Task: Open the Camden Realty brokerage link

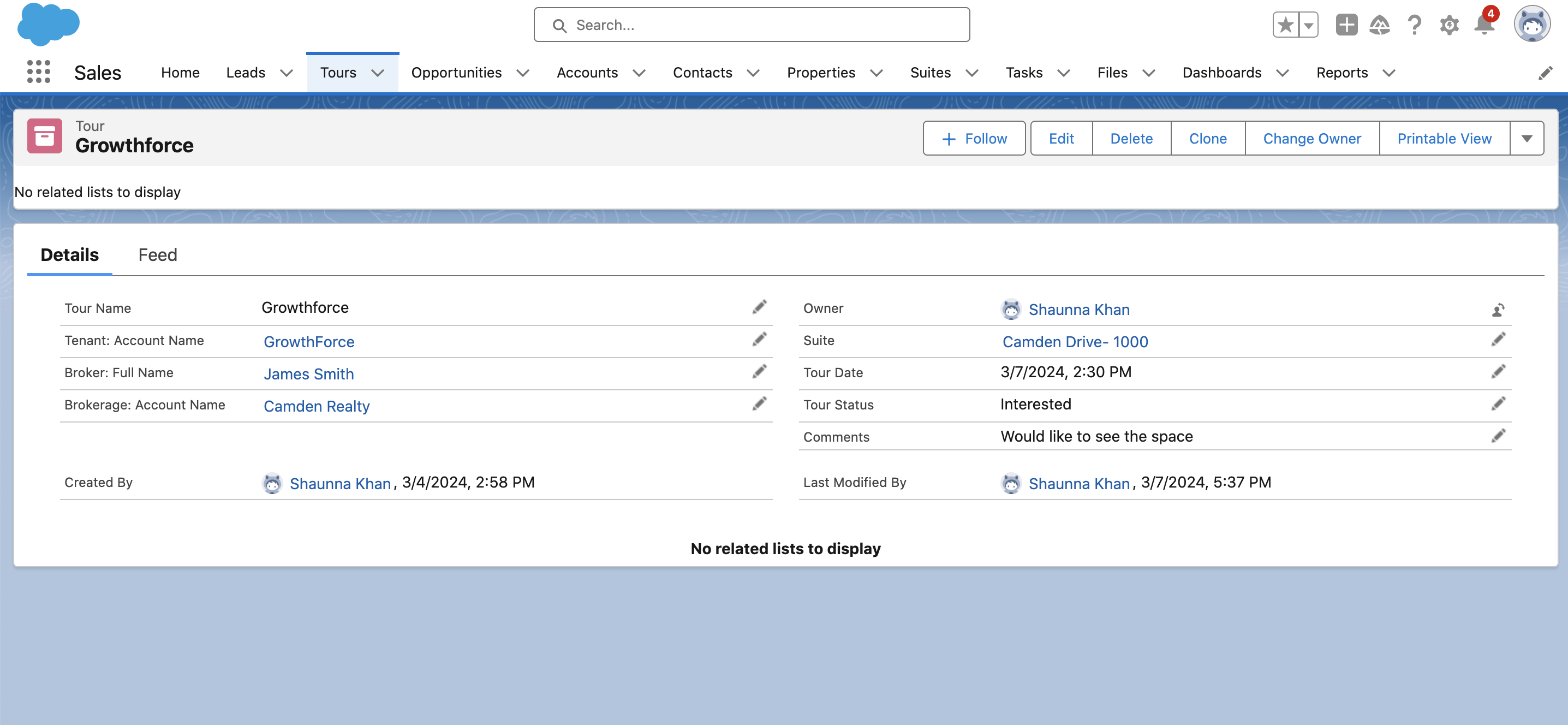Action: point(317,406)
